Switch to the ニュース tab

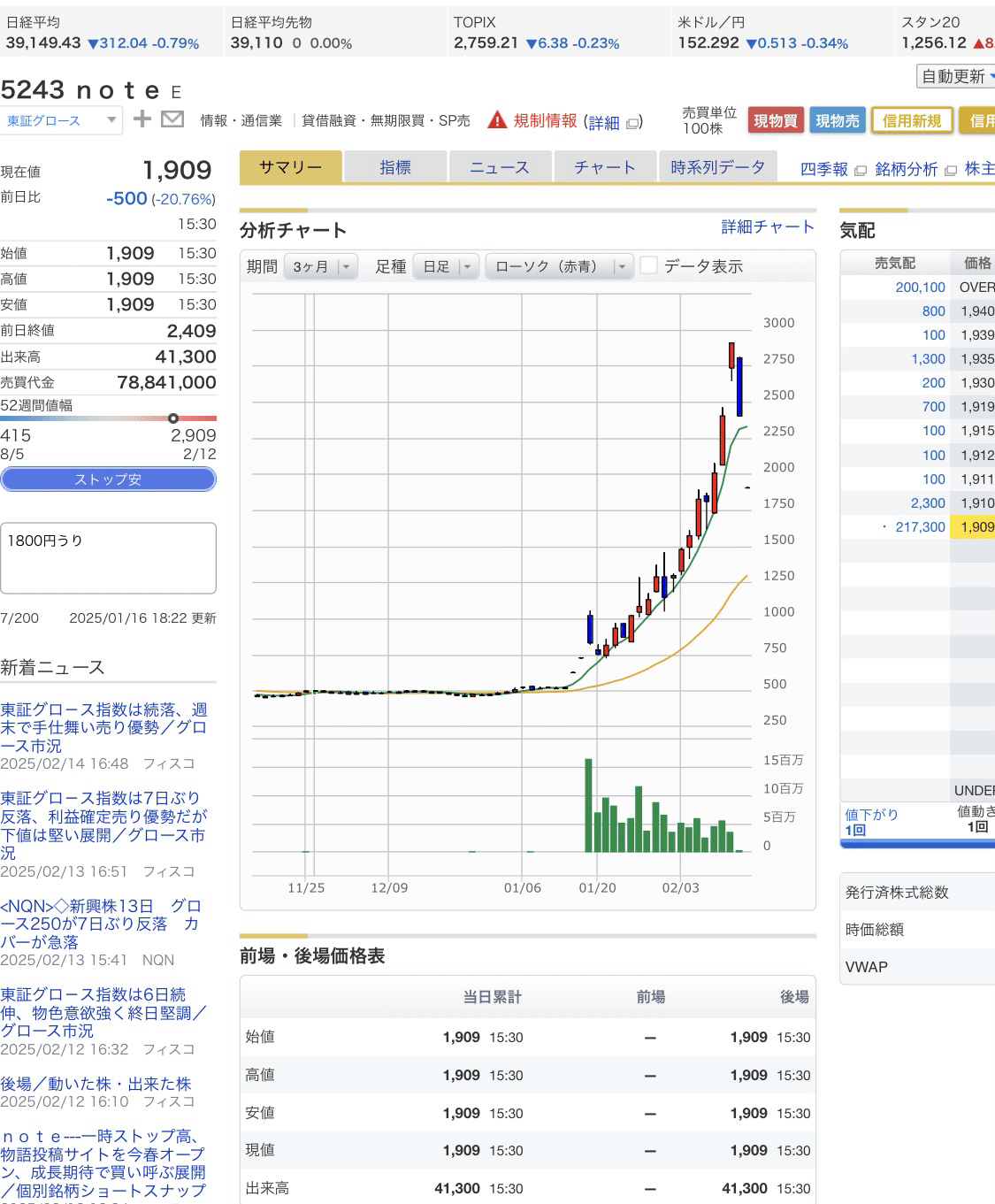[x=500, y=167]
